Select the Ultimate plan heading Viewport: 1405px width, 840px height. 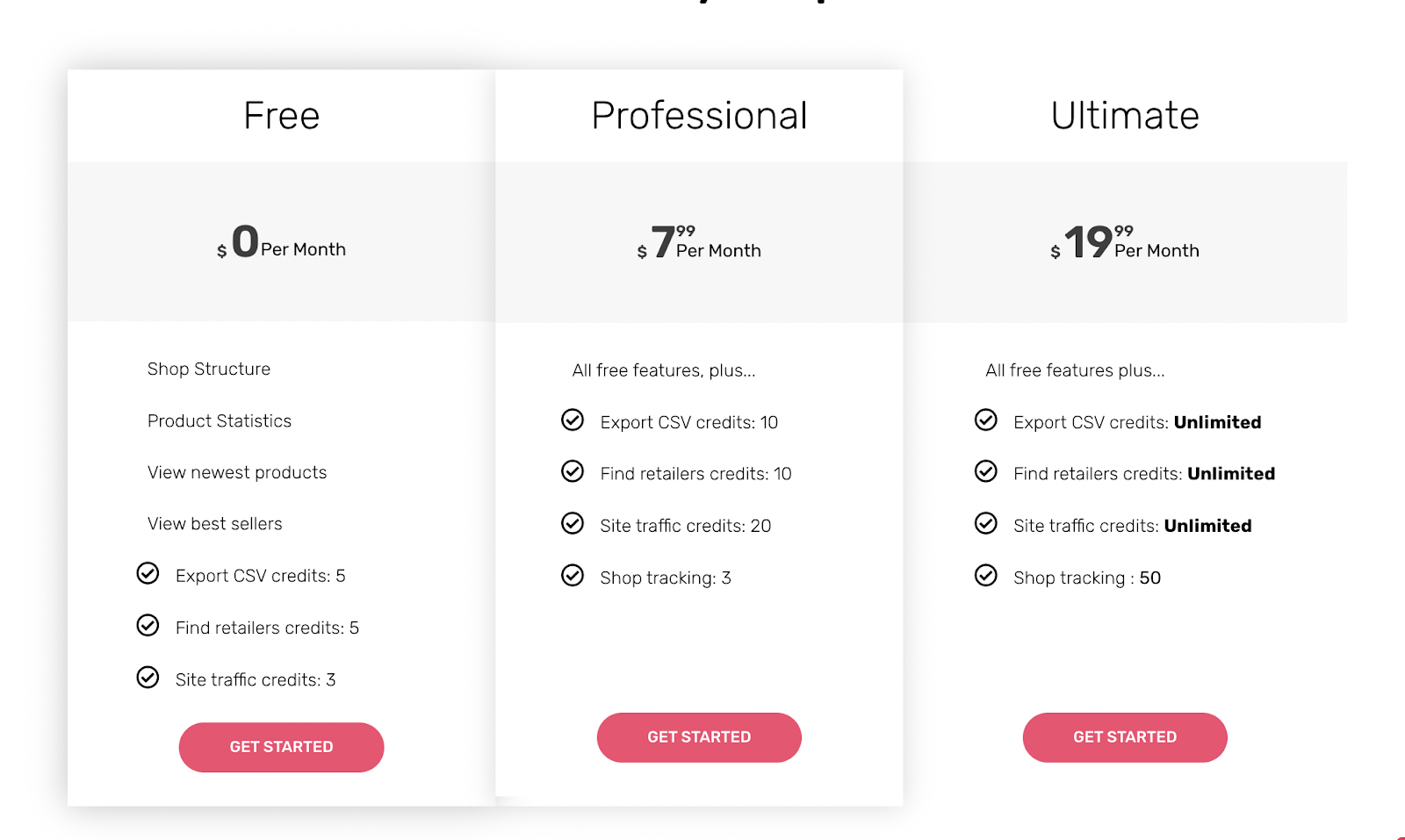[x=1125, y=116]
